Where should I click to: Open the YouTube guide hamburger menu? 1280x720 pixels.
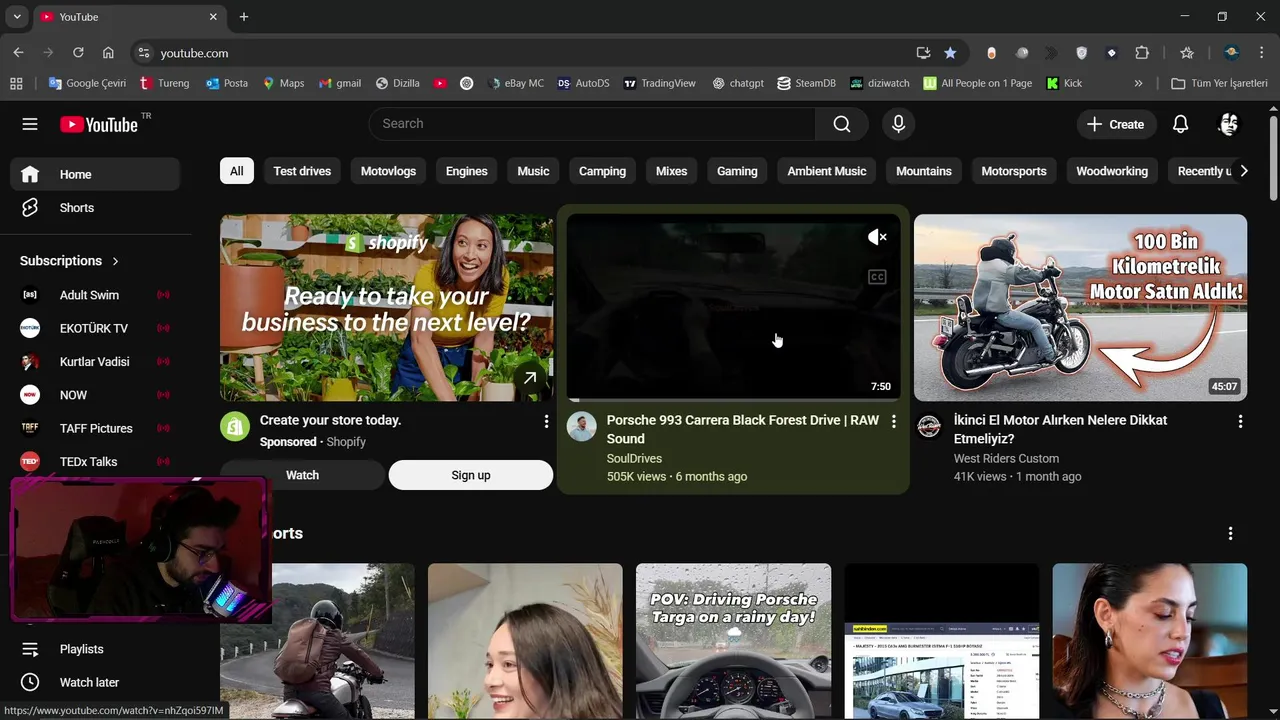coord(30,124)
